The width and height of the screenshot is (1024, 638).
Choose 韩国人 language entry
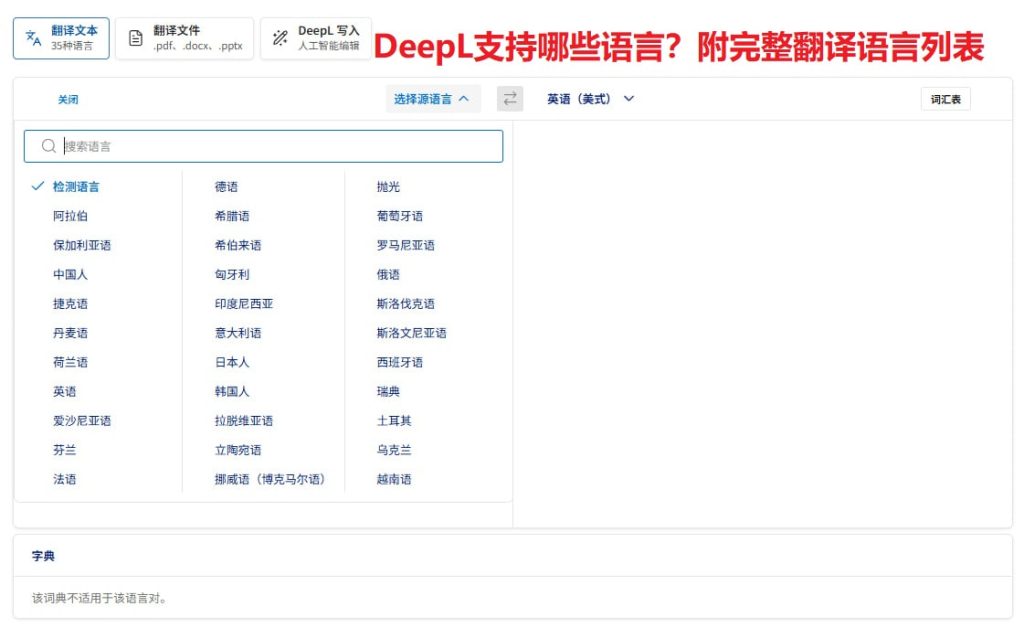click(x=232, y=392)
